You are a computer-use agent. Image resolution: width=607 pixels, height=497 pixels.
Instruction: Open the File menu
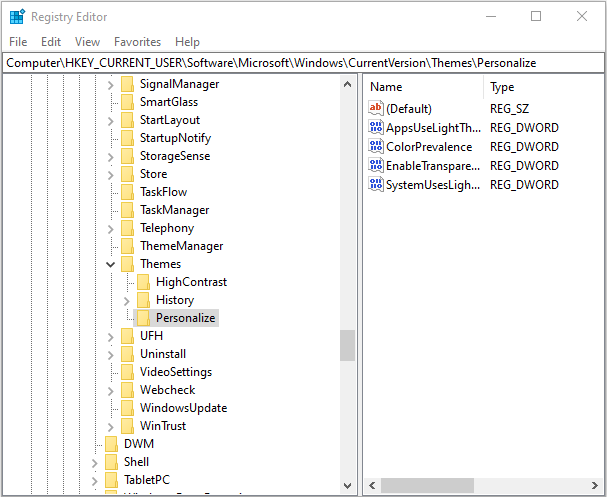click(18, 42)
